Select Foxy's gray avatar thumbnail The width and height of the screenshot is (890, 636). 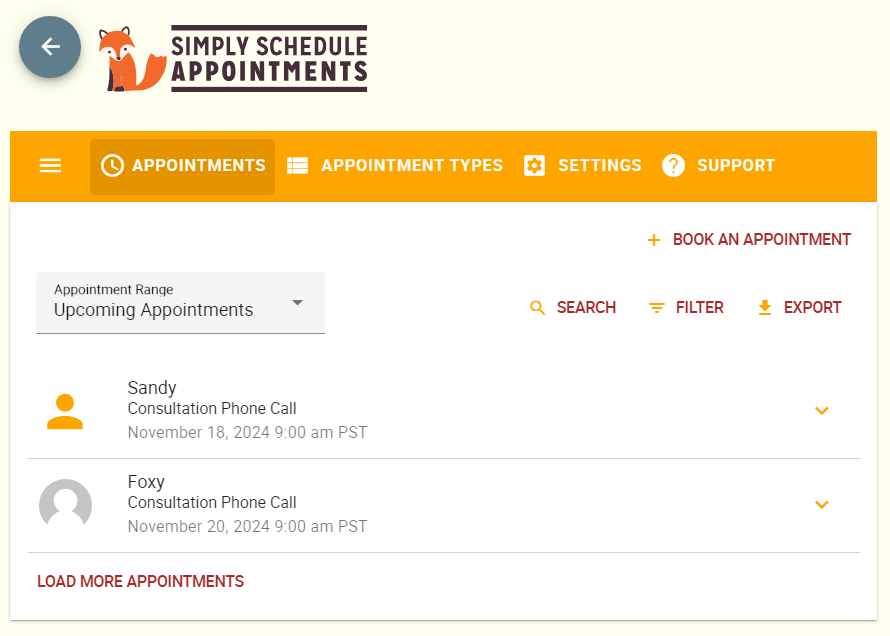pyautogui.click(x=65, y=505)
